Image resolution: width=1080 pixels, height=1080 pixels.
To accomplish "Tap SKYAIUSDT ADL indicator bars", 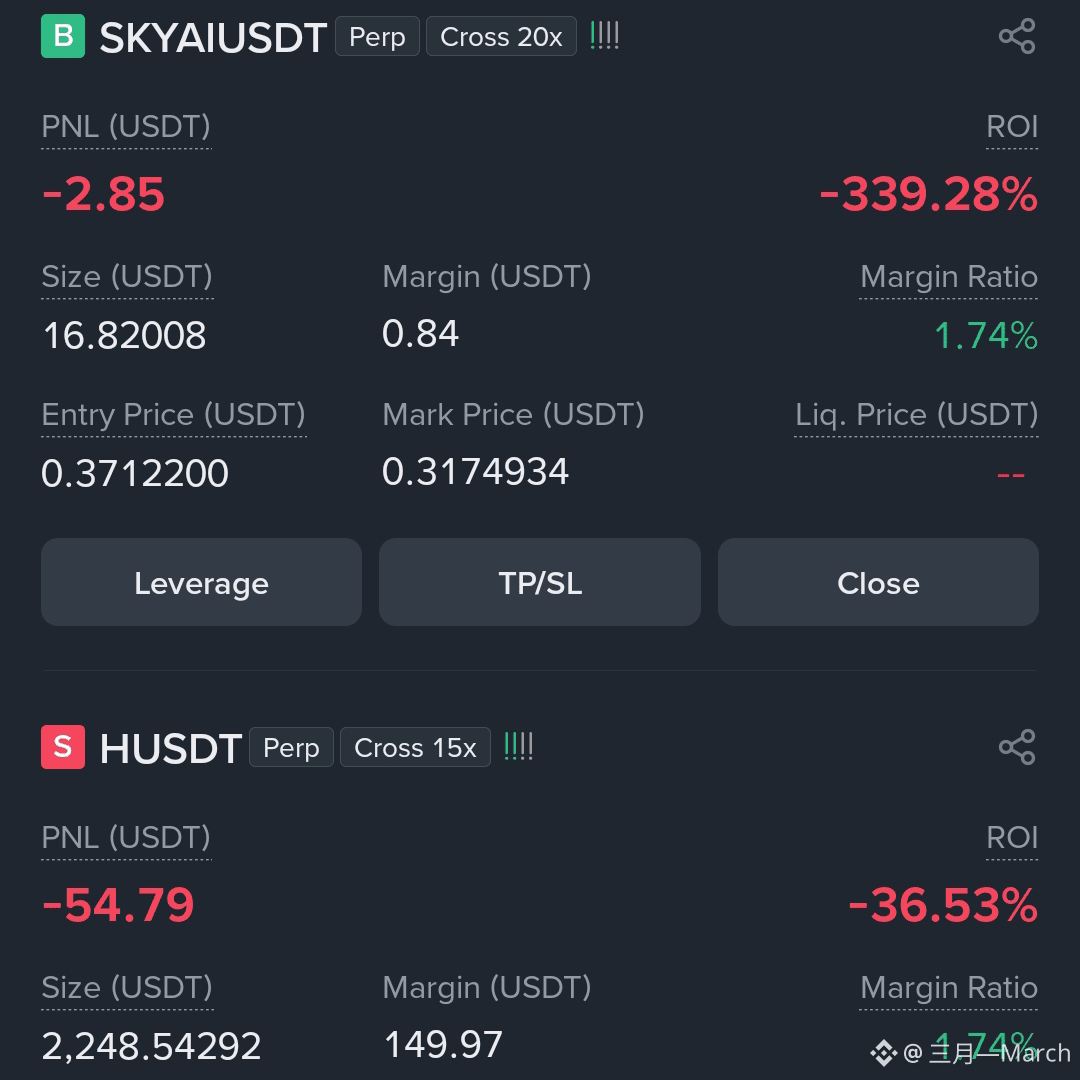I will [605, 36].
